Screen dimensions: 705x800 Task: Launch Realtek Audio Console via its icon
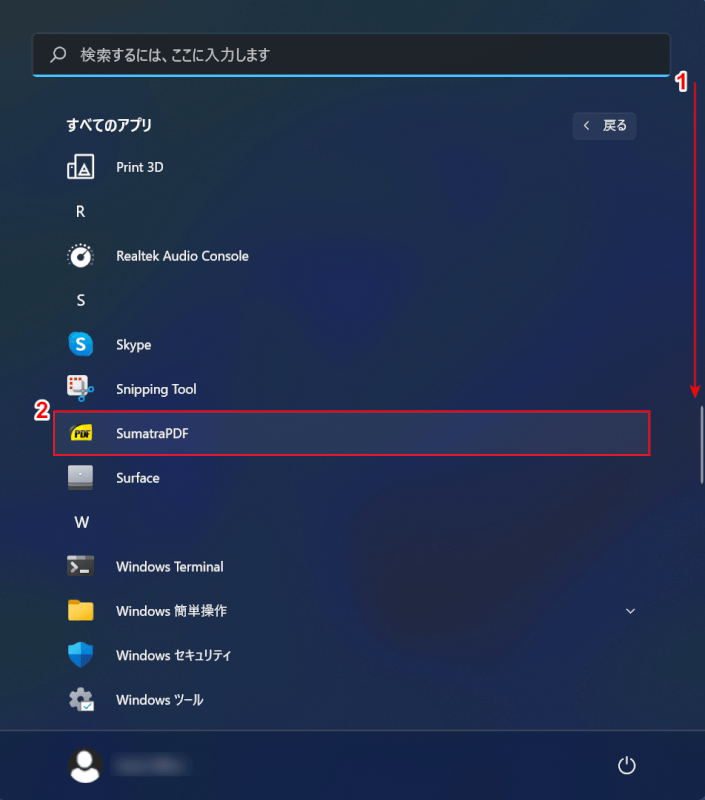[x=81, y=256]
